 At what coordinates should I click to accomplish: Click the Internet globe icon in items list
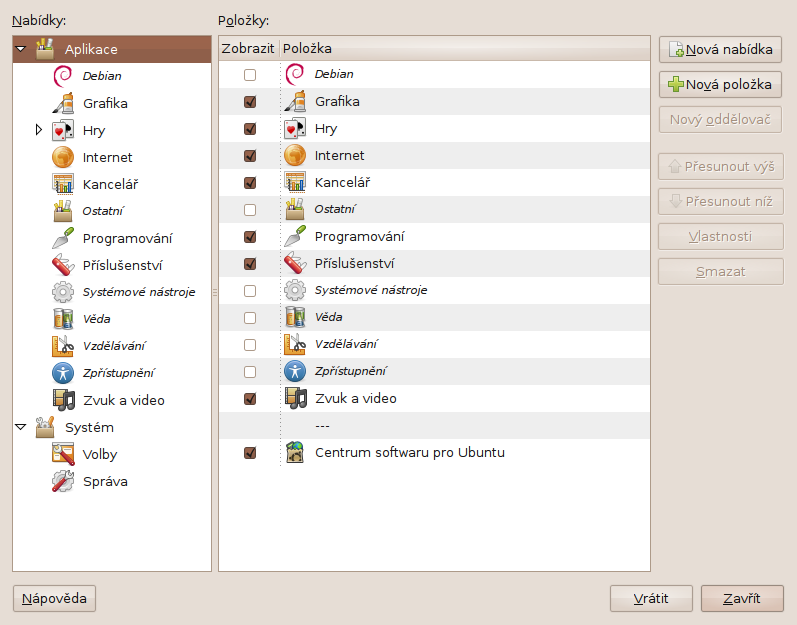click(294, 155)
